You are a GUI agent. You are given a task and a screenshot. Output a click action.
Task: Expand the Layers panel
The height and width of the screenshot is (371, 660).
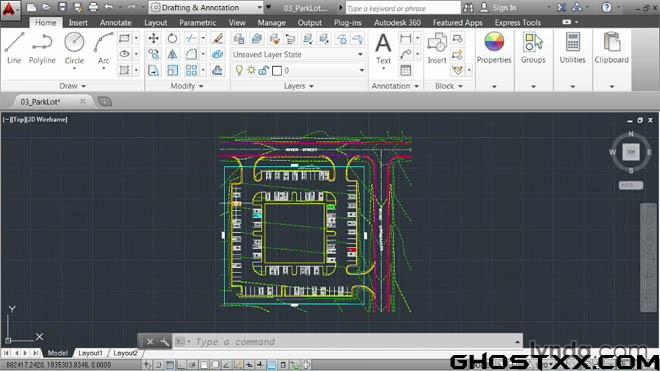point(298,86)
